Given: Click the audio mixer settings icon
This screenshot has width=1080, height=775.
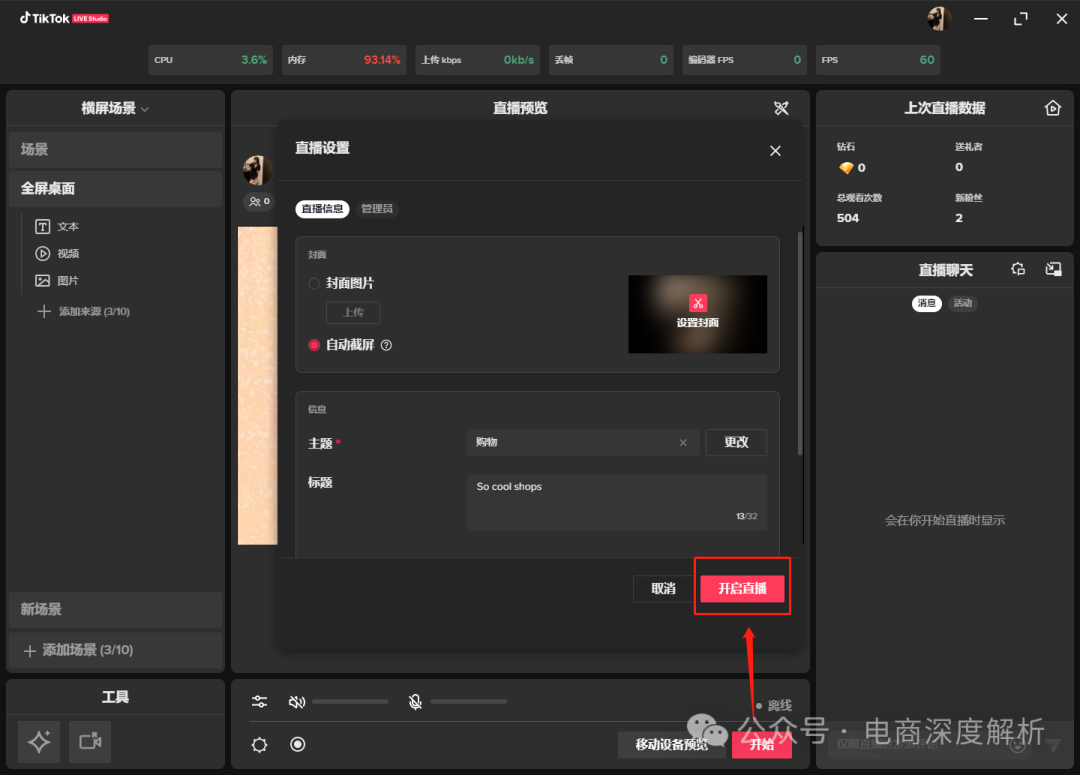Looking at the screenshot, I should (x=260, y=702).
